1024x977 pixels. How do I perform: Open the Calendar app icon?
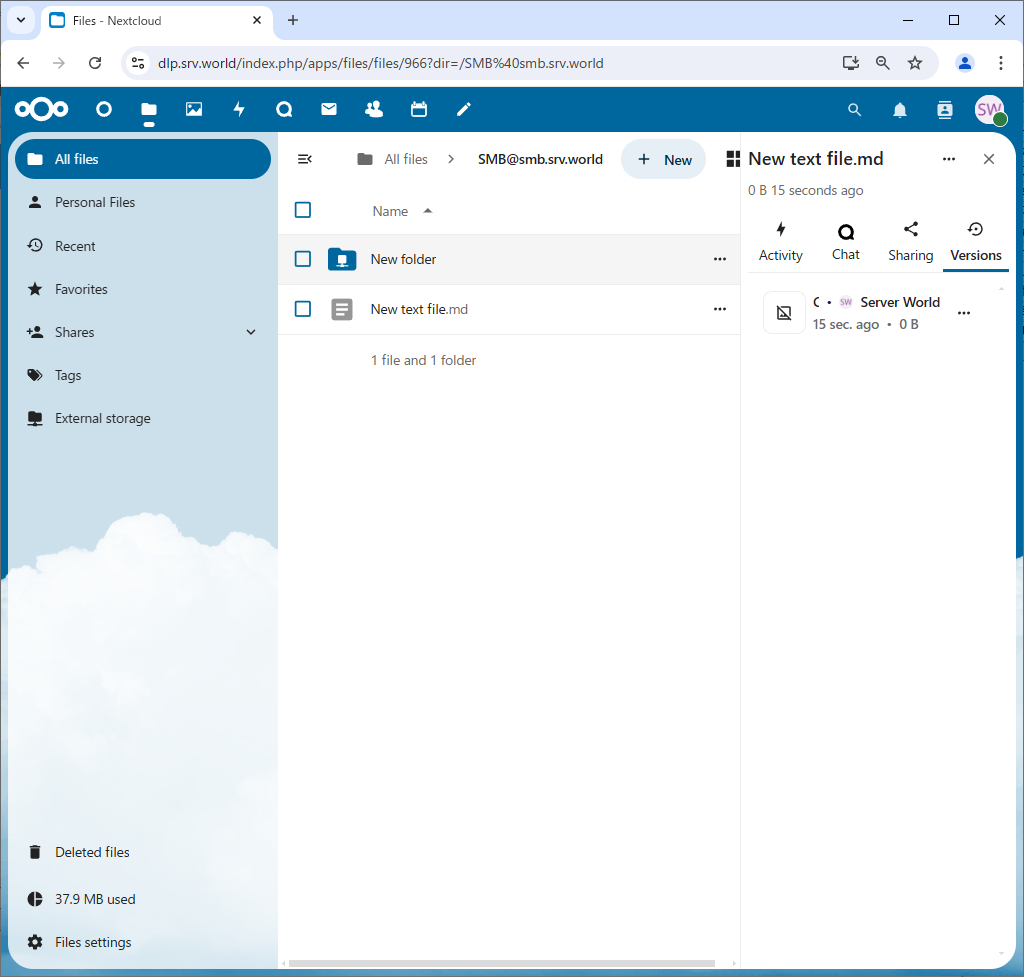[419, 109]
